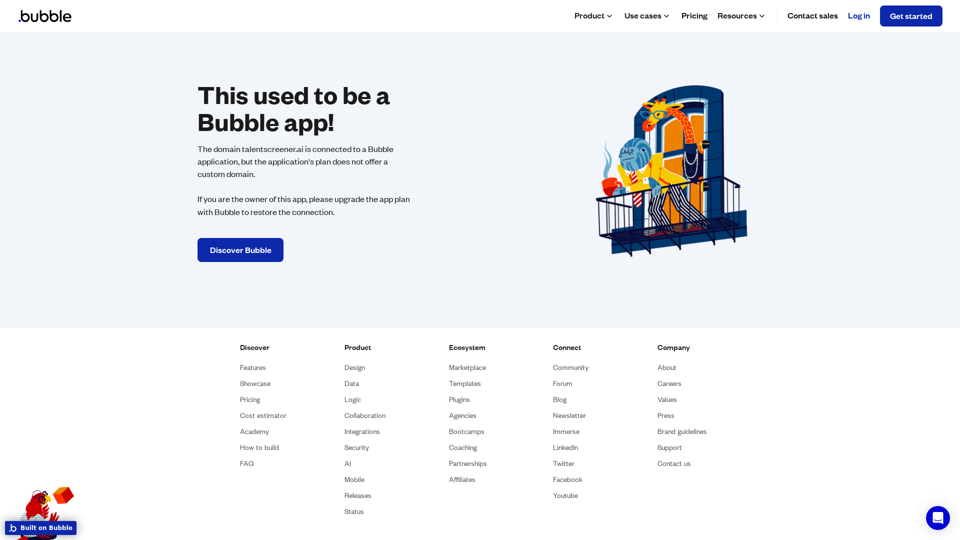The height and width of the screenshot is (540, 960).
Task: Open the How to build link
Action: point(259,447)
